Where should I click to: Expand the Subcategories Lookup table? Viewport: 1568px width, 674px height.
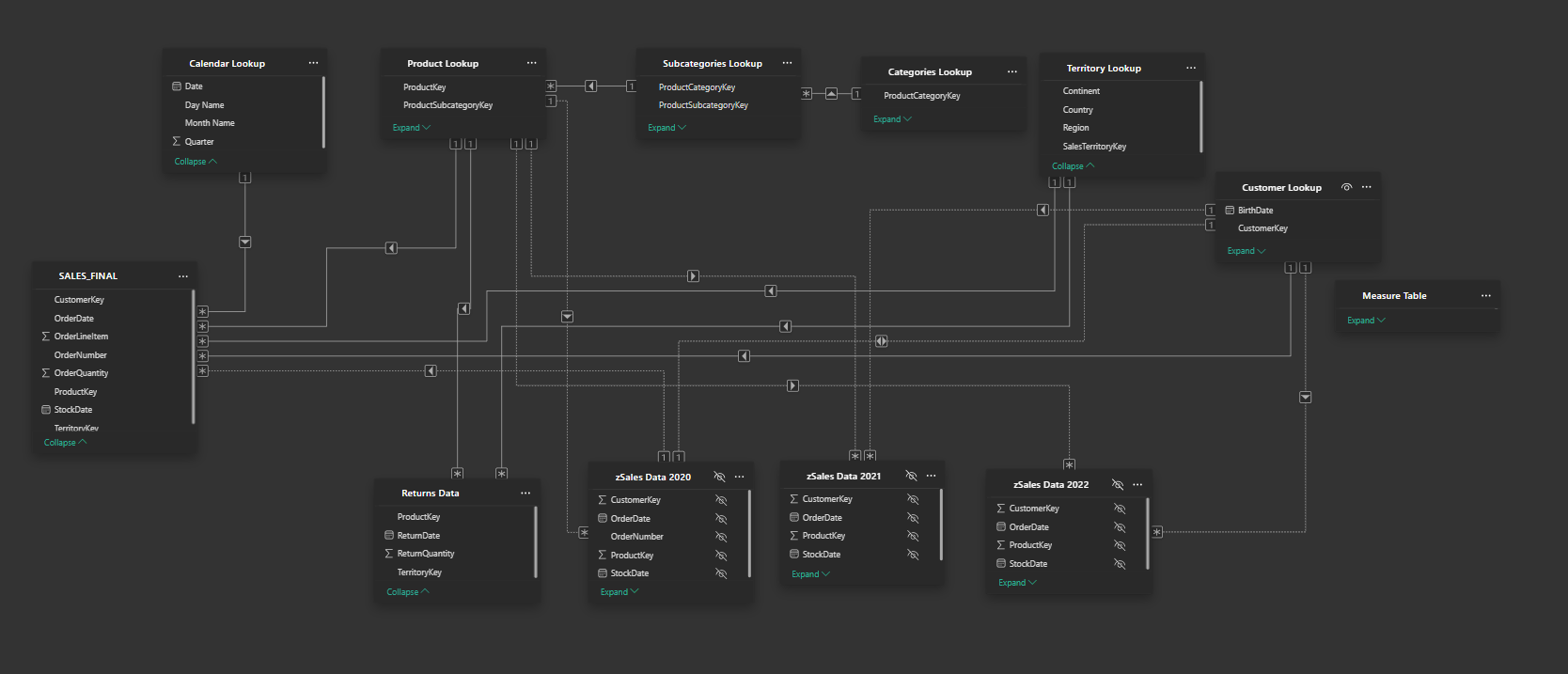[x=666, y=128]
